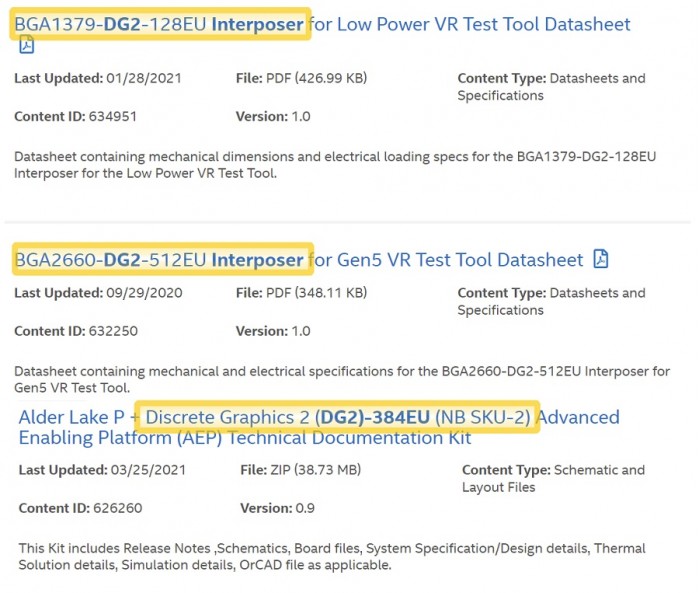Click the kit description mentioning Release Notes

pos(332,556)
